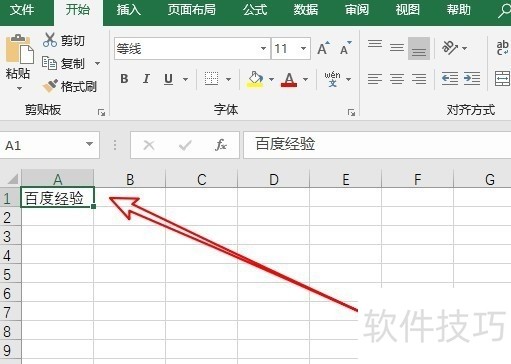Click the 粘贴 label button
Image resolution: width=511 pixels, height=364 pixels.
pos(18,73)
